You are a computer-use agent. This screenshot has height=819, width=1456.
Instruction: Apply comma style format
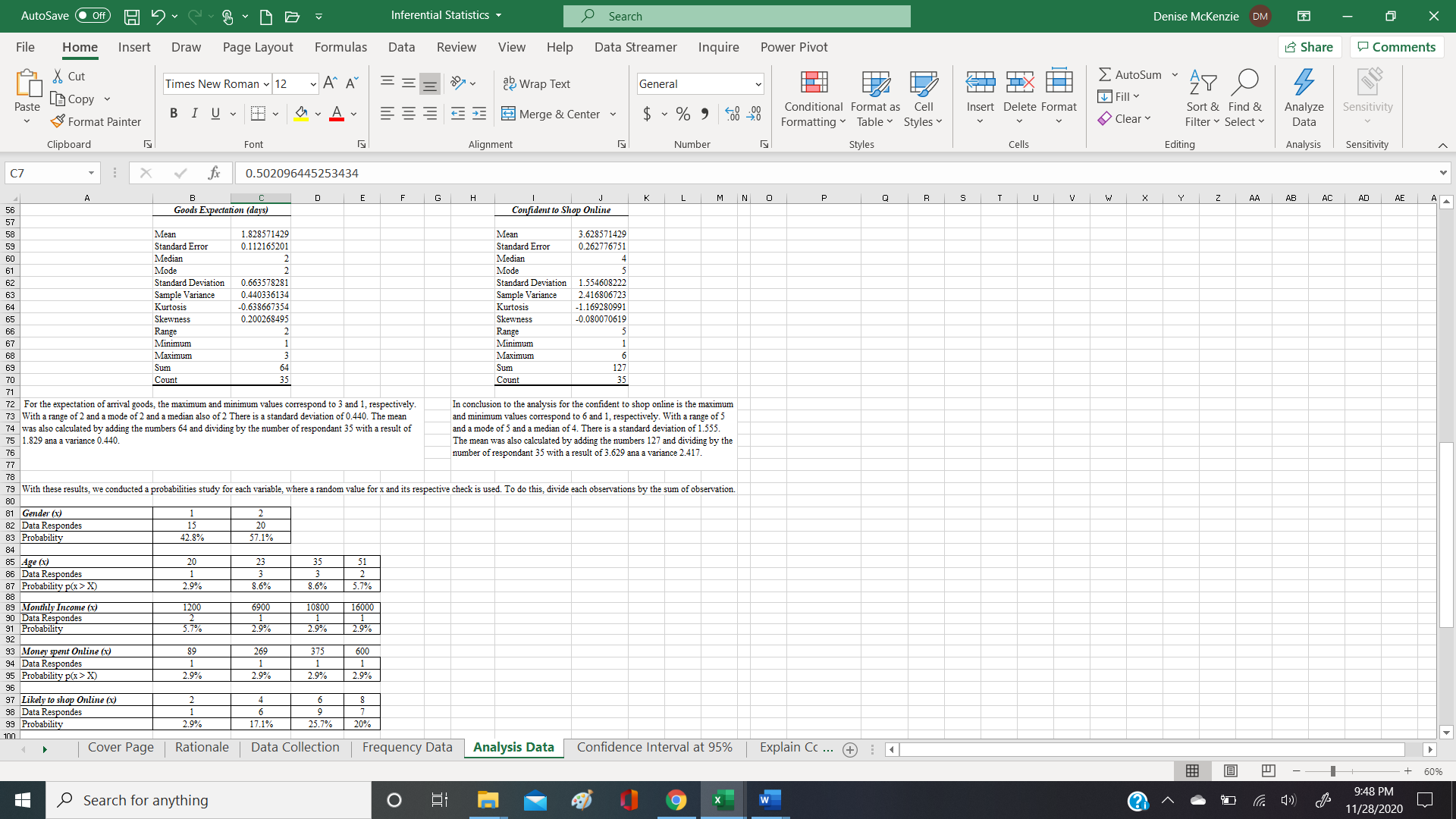[x=704, y=114]
